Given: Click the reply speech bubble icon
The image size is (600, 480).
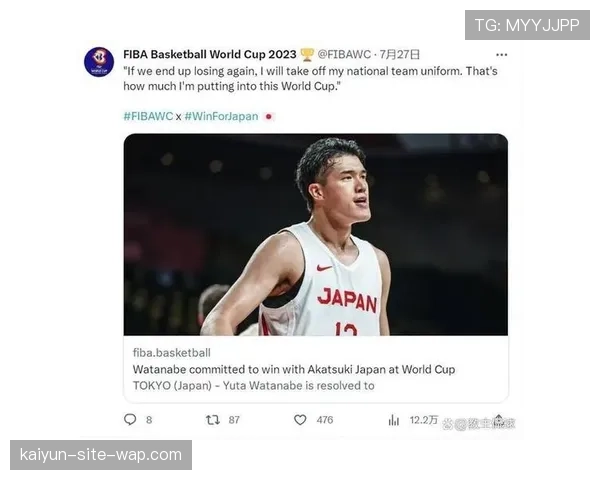Looking at the screenshot, I should 130,420.
